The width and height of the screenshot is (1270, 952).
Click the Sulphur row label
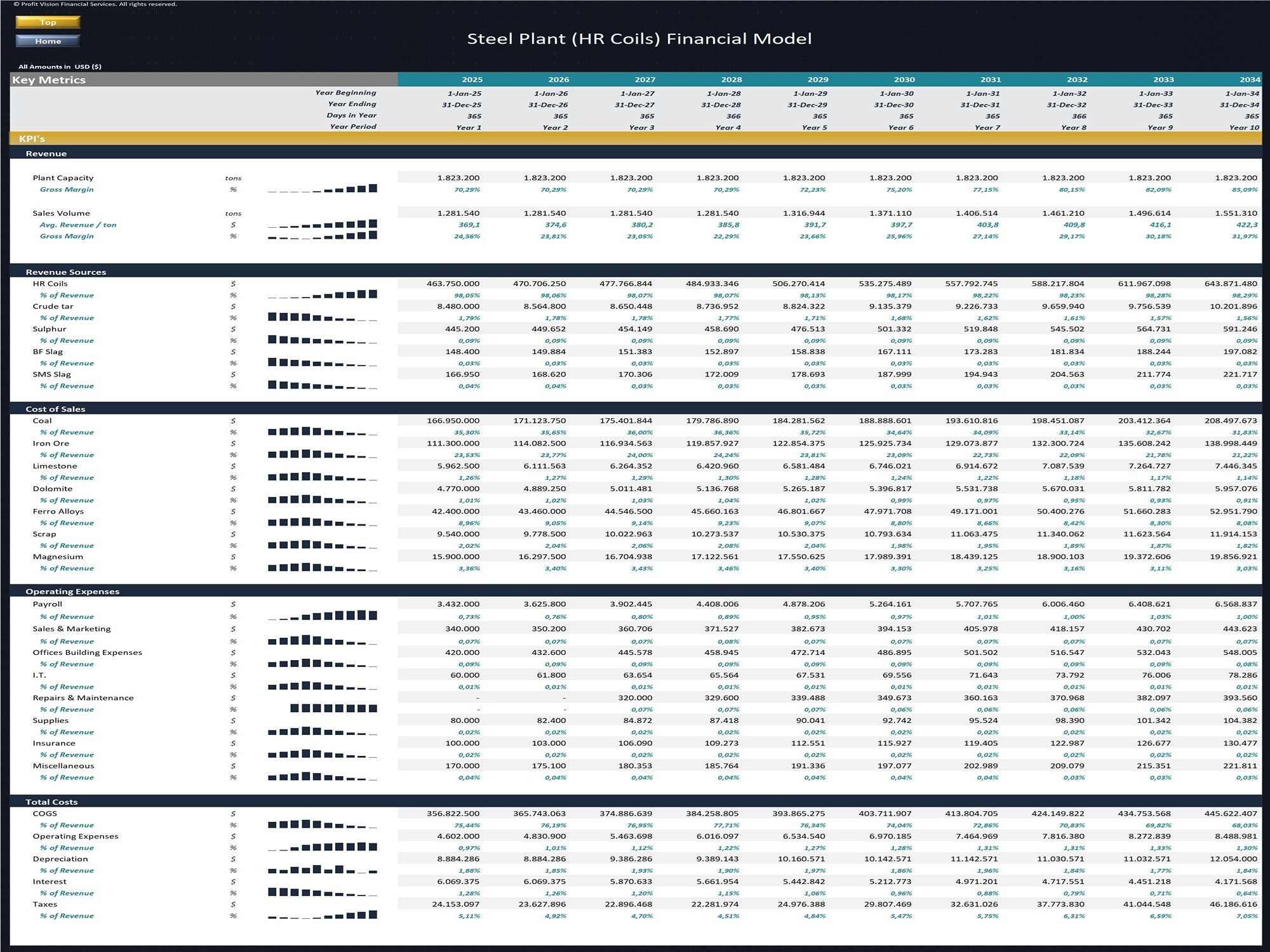[50, 329]
